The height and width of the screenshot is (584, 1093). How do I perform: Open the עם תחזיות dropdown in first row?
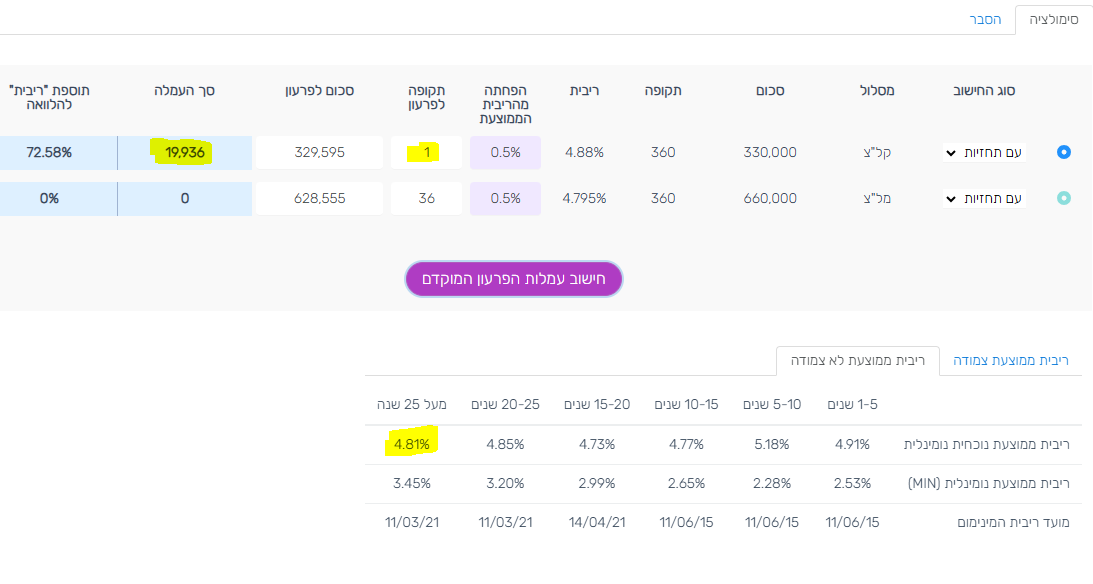[x=984, y=153]
